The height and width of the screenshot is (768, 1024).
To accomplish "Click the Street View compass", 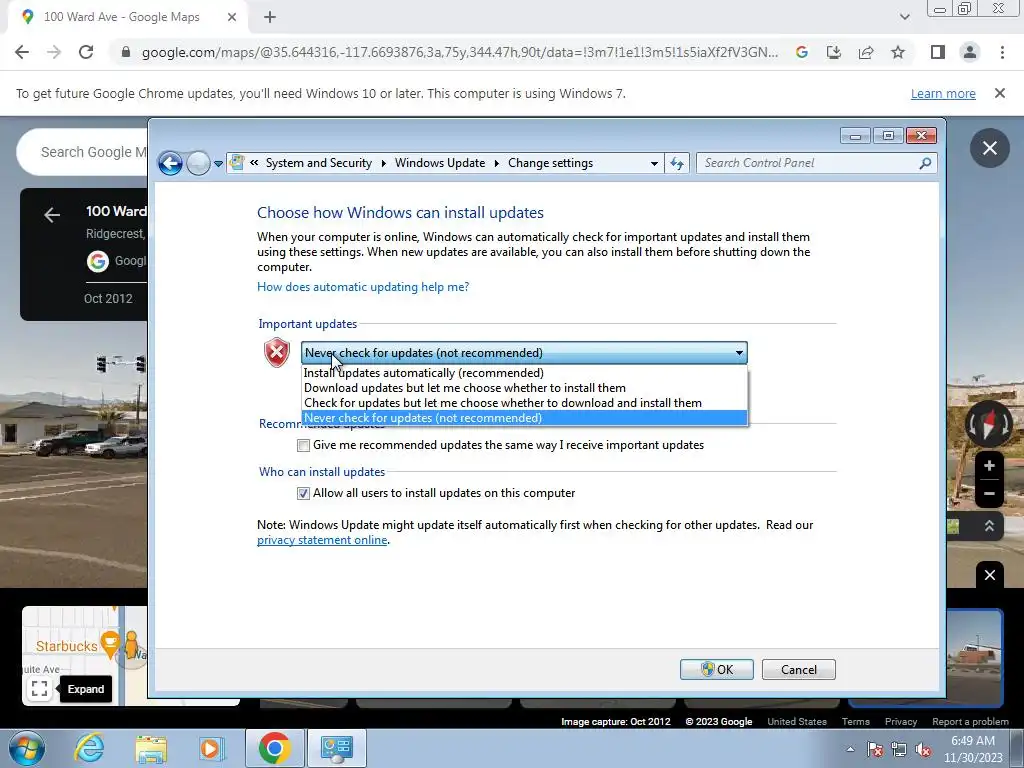I will tap(989, 424).
